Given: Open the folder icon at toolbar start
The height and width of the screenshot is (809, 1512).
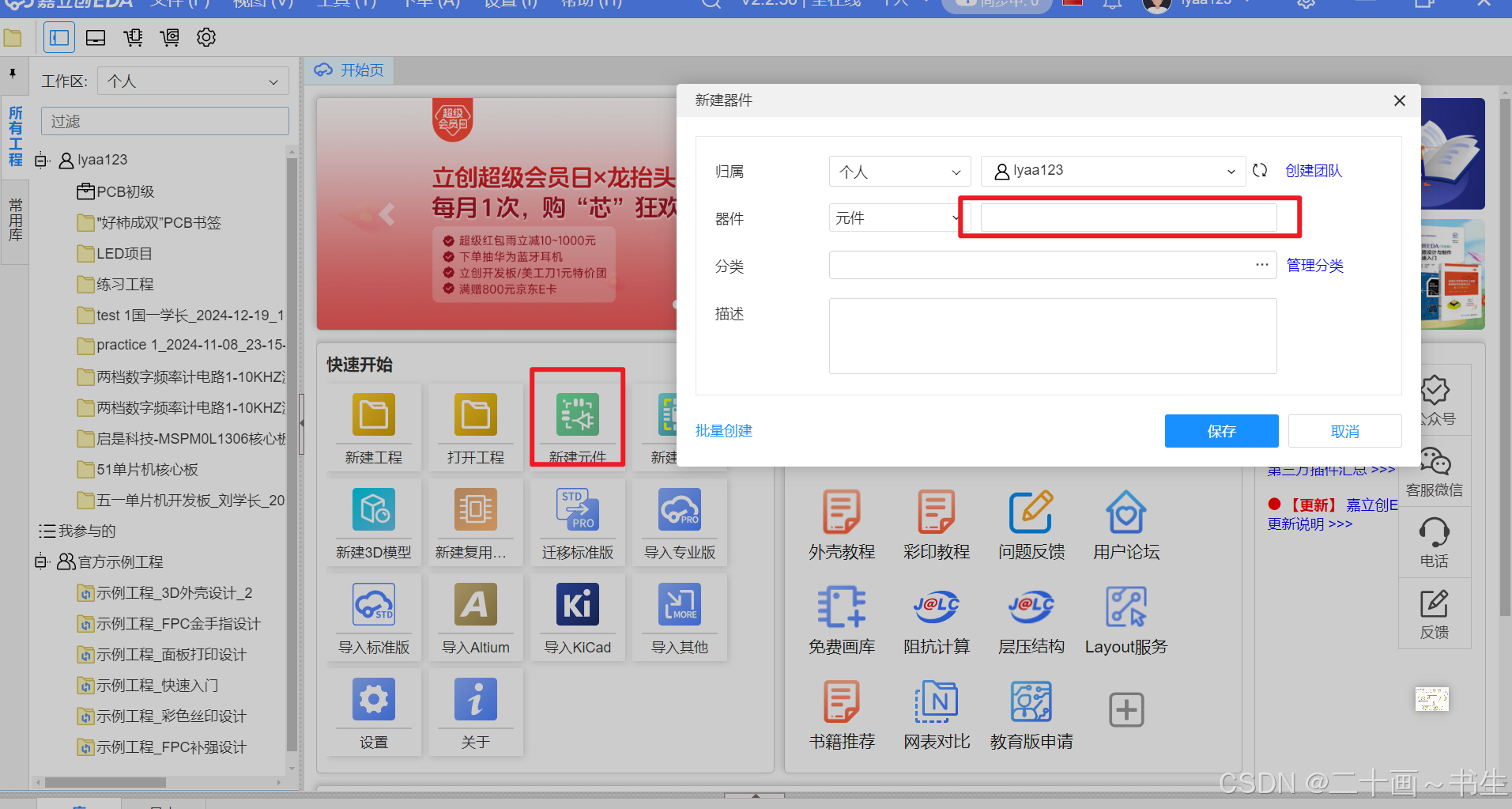Looking at the screenshot, I should (13, 37).
